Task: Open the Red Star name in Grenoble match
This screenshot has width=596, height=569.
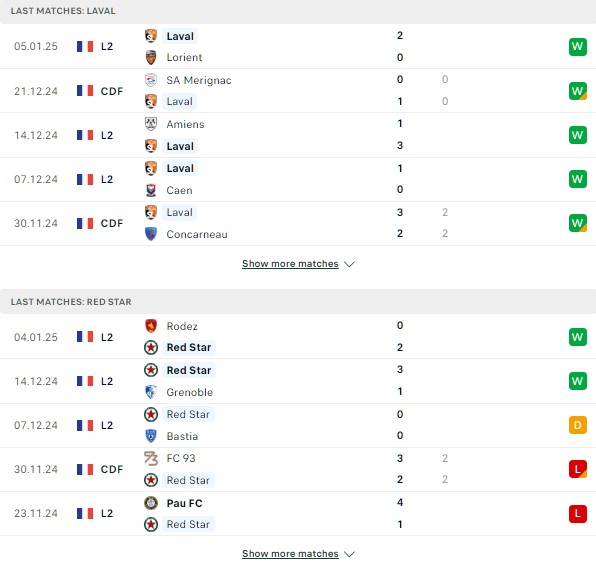Action: click(189, 370)
